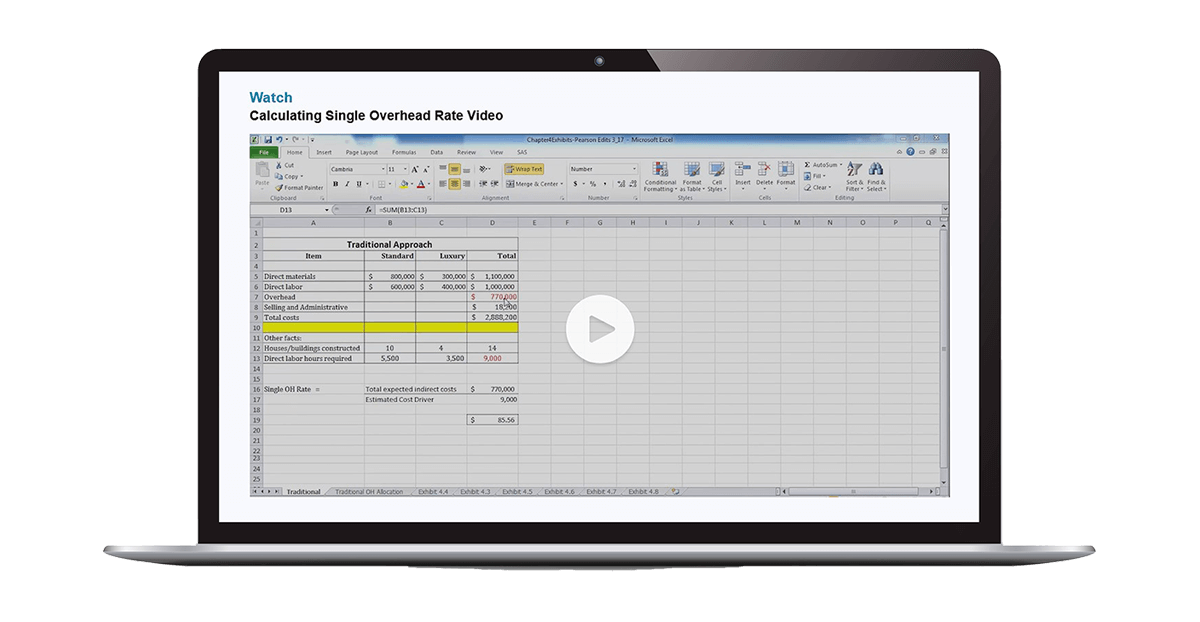The width and height of the screenshot is (1200, 622).
Task: Click the Delete cells icon
Action: (x=764, y=170)
